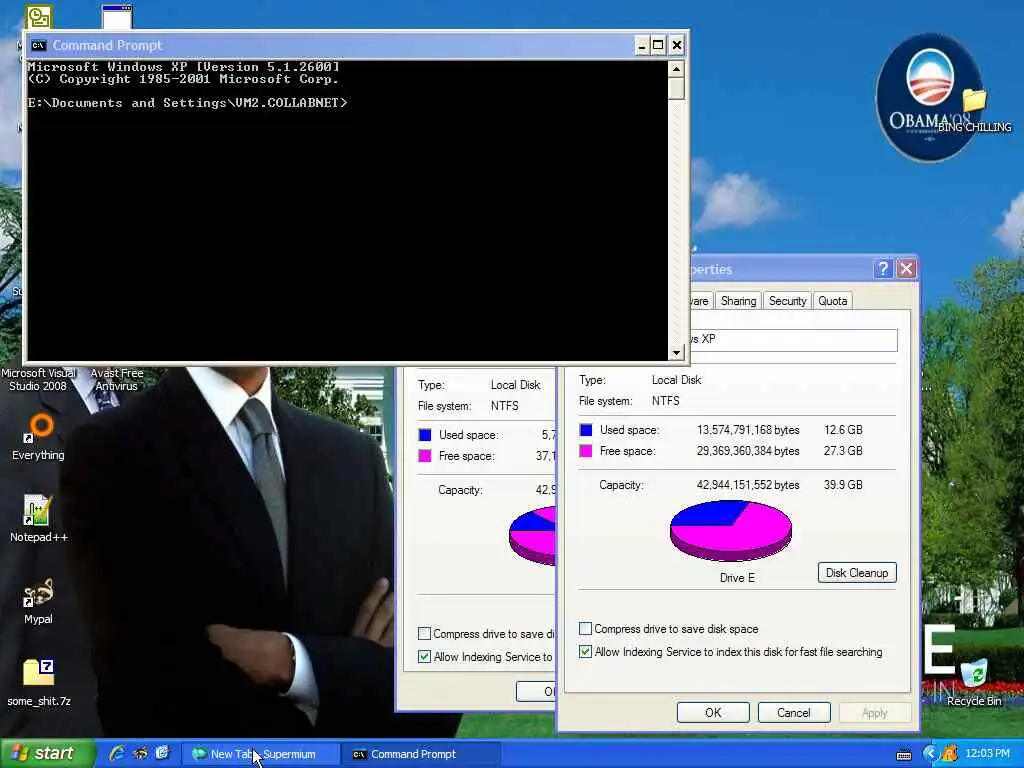Click the 42,944,151,552 bytes capacity value
The image size is (1024, 768).
point(748,485)
